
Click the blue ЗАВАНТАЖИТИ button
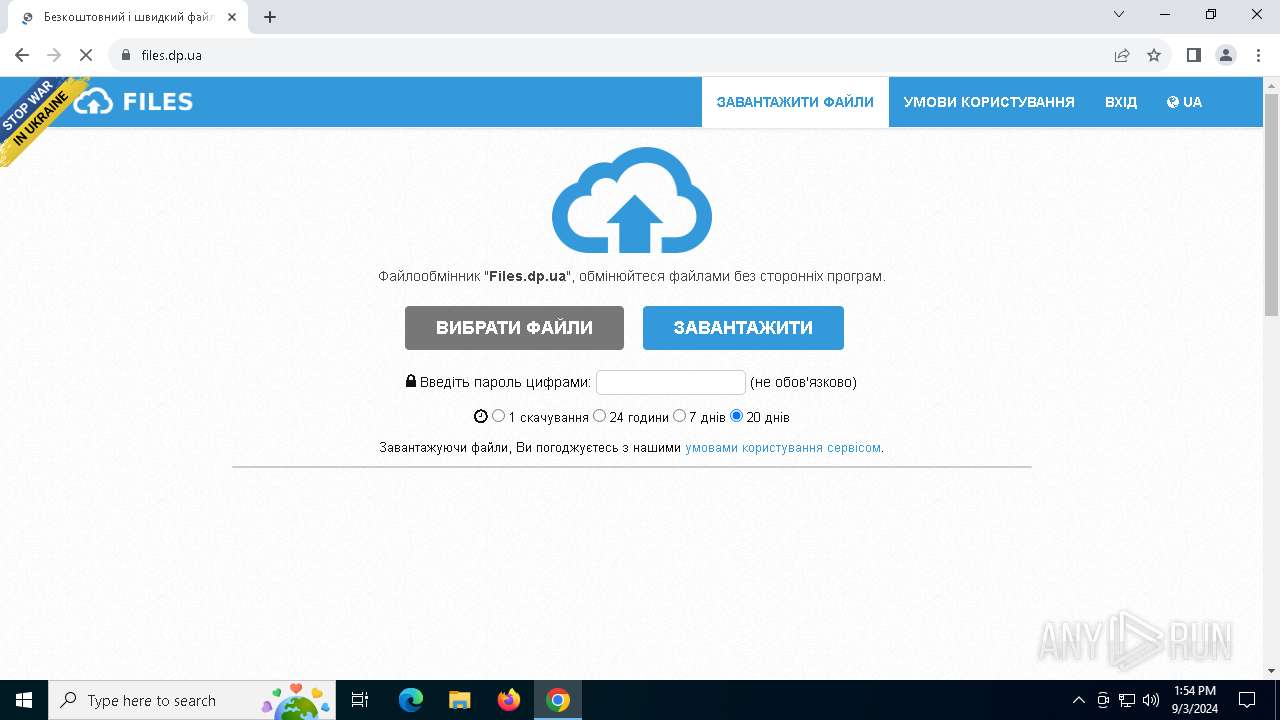coord(743,328)
